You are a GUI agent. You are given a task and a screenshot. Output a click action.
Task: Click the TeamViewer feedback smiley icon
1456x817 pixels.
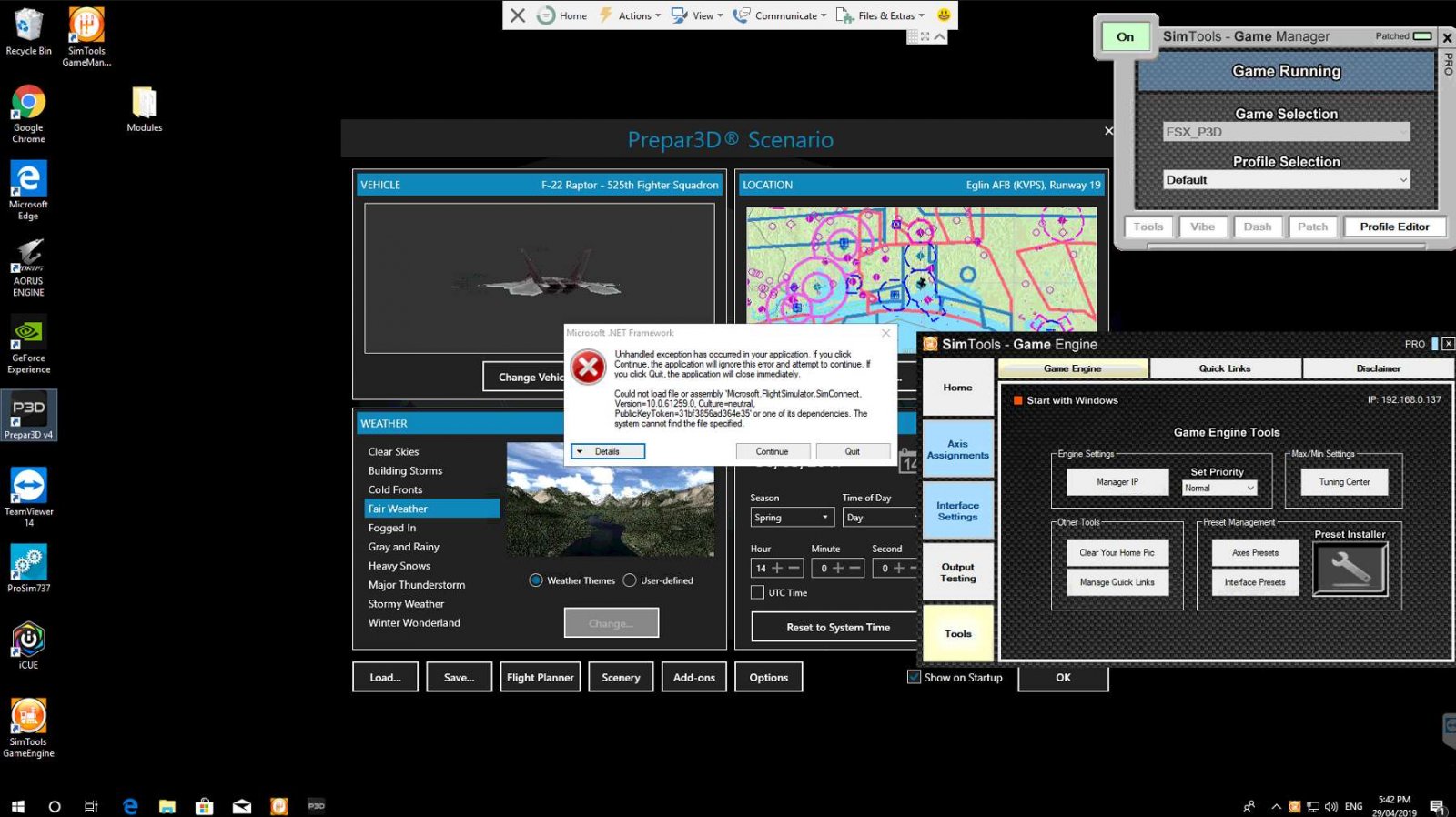click(x=944, y=15)
